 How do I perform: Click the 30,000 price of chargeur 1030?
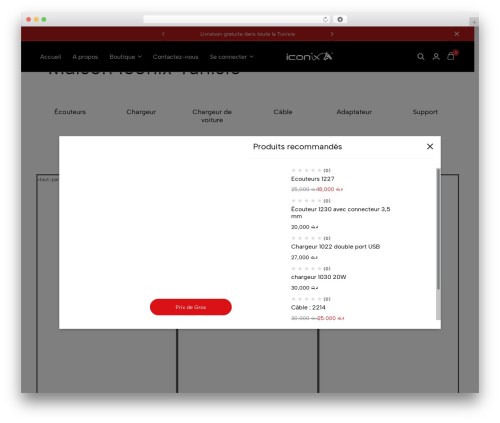(x=305, y=288)
